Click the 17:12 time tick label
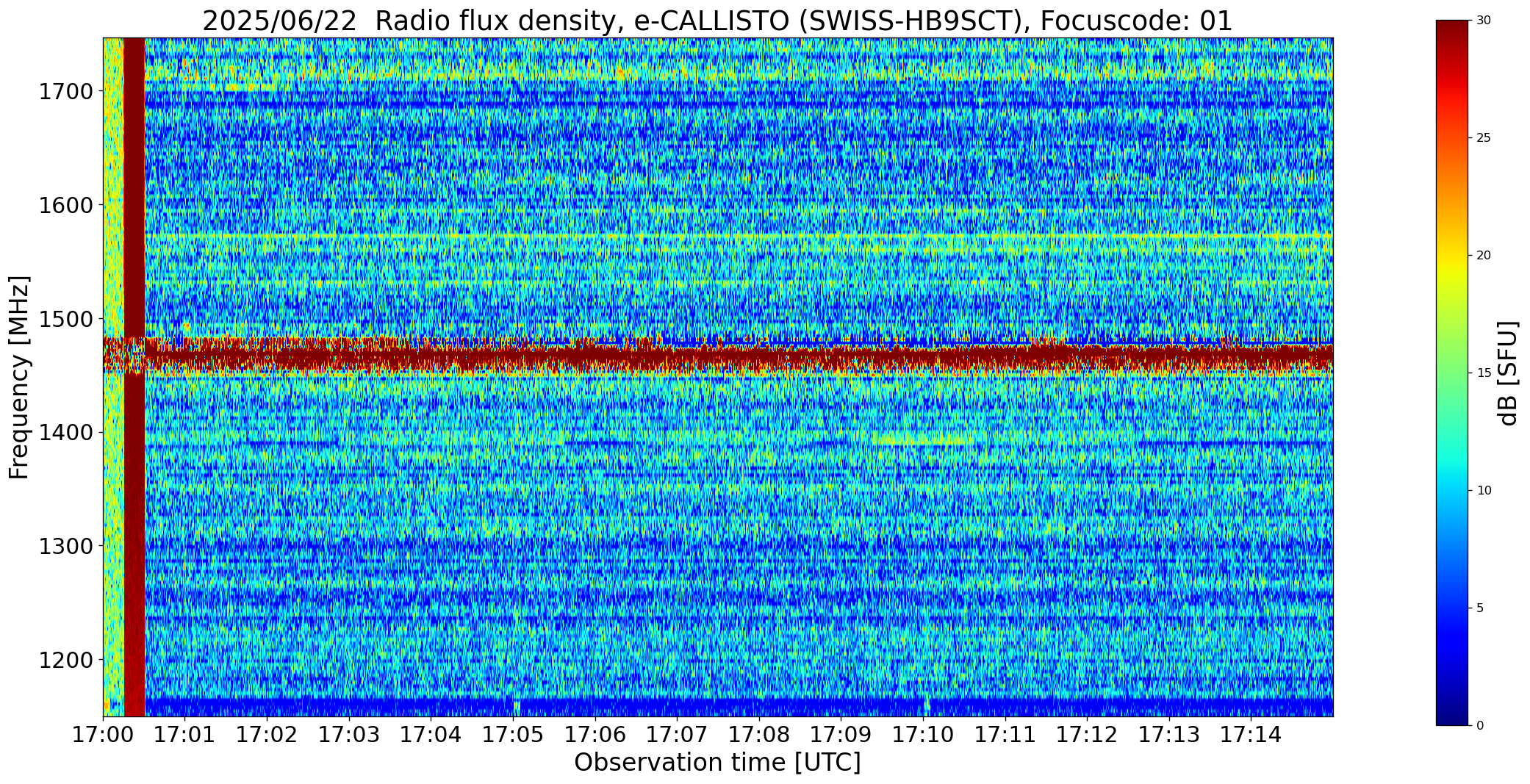Screen dimensions: 1530x784 tap(1088, 735)
